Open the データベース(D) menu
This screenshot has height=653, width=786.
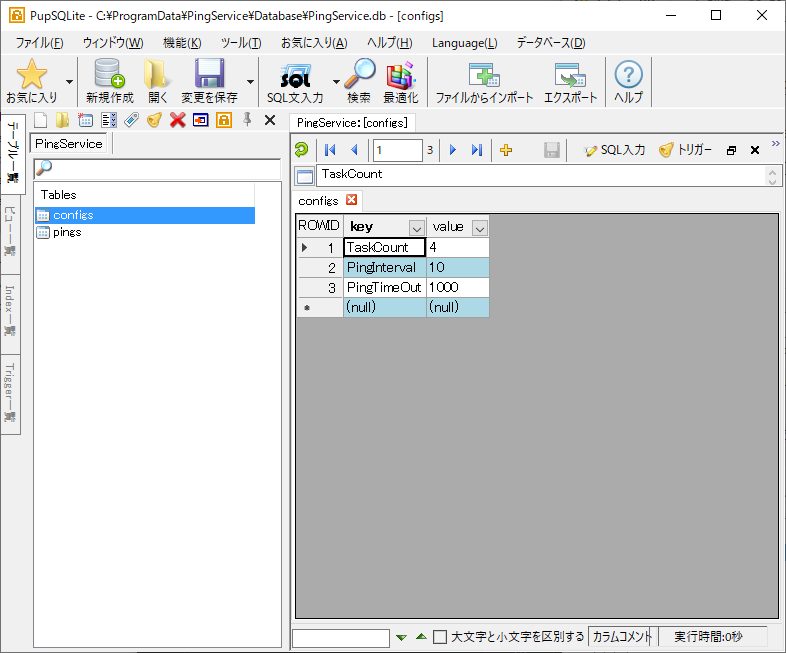(550, 43)
